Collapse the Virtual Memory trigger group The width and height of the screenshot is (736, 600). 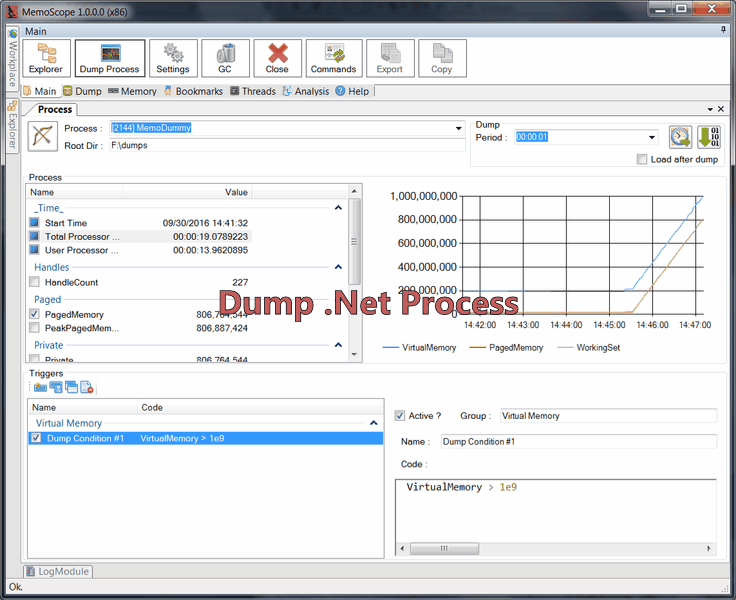(374, 424)
